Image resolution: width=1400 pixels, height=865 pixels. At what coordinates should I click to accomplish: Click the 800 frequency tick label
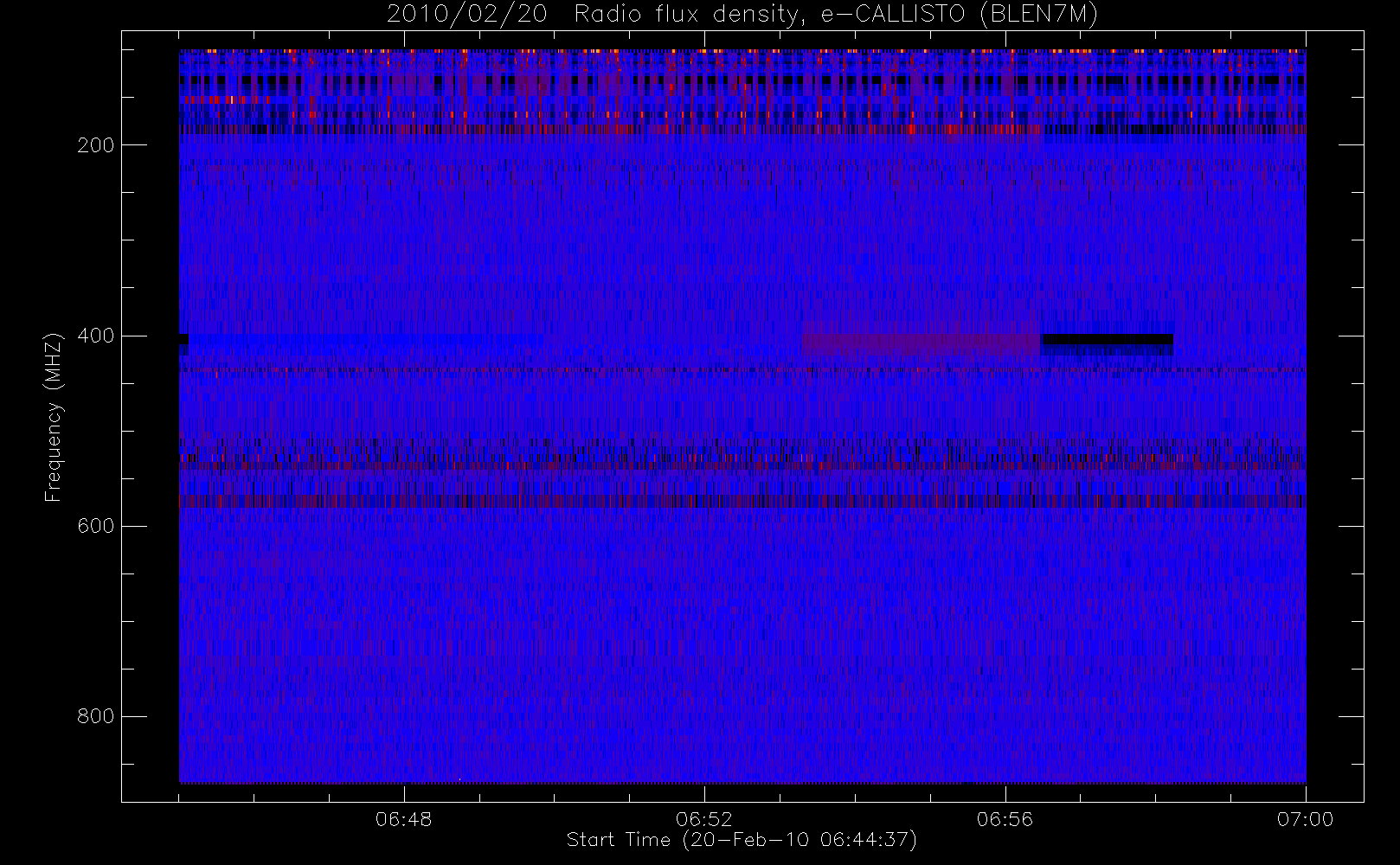click(x=96, y=716)
